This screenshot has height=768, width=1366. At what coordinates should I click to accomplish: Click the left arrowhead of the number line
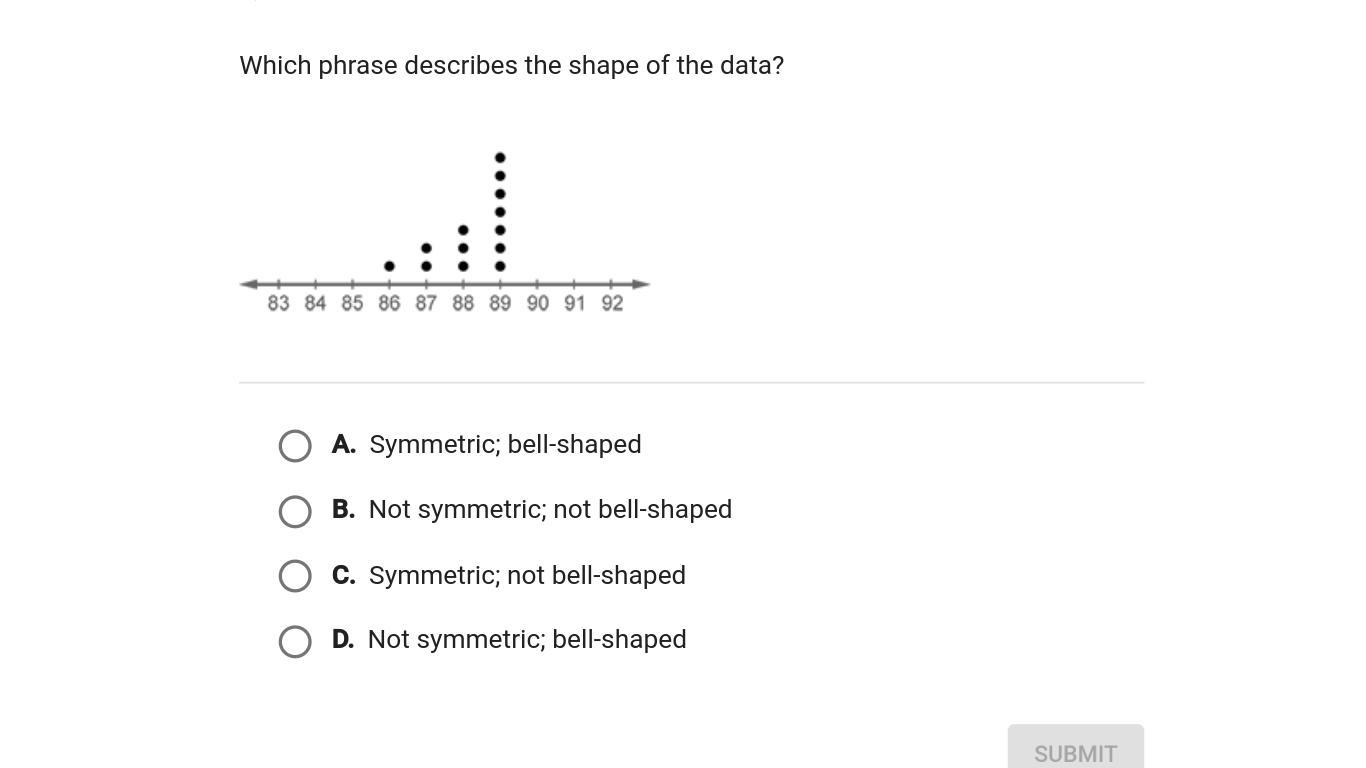(x=247, y=285)
